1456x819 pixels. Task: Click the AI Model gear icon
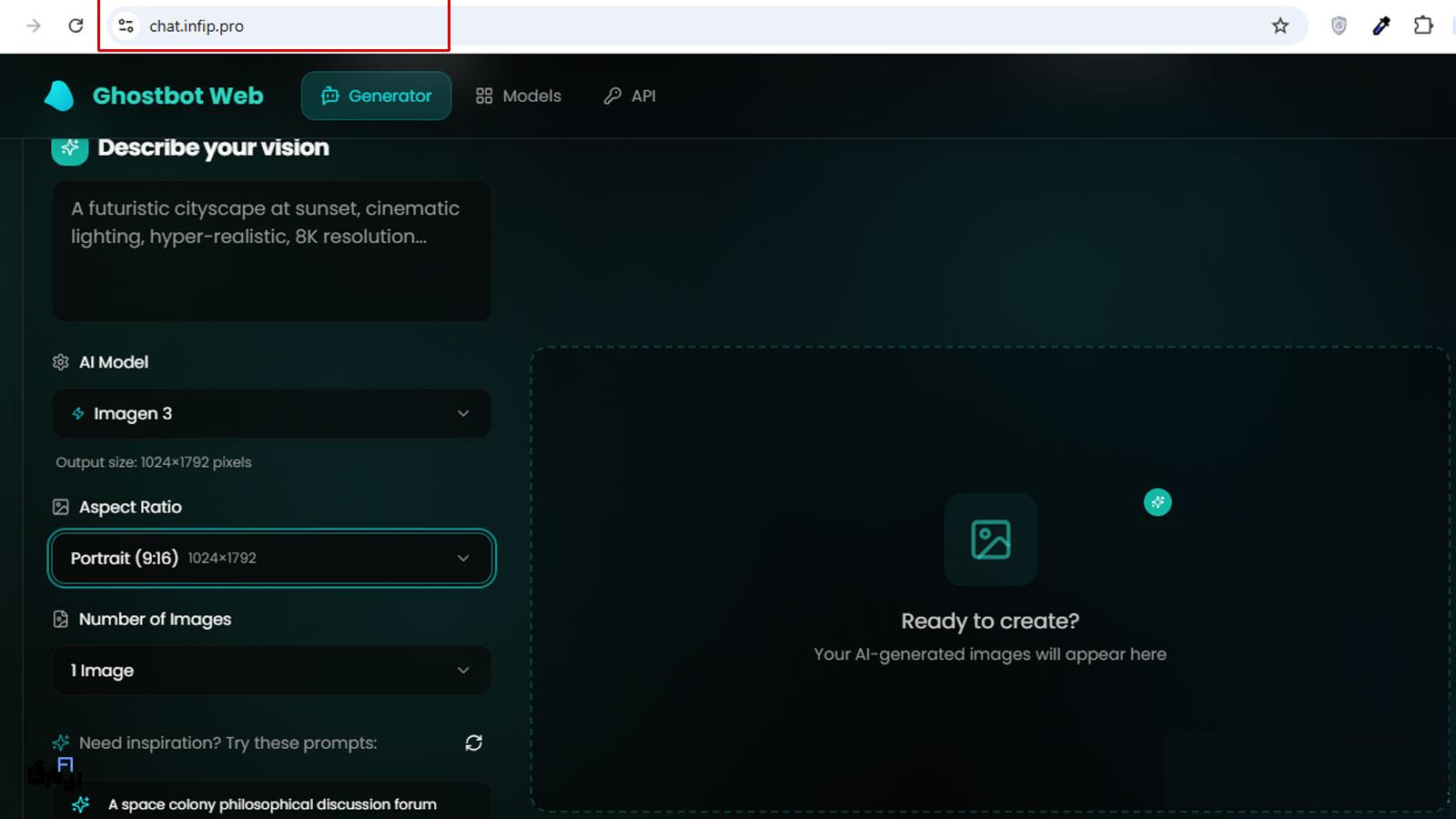60,361
